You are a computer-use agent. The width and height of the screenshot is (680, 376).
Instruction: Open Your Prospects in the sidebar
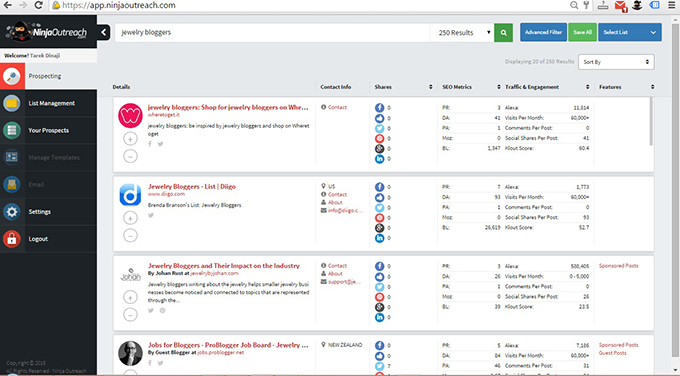(x=49, y=130)
